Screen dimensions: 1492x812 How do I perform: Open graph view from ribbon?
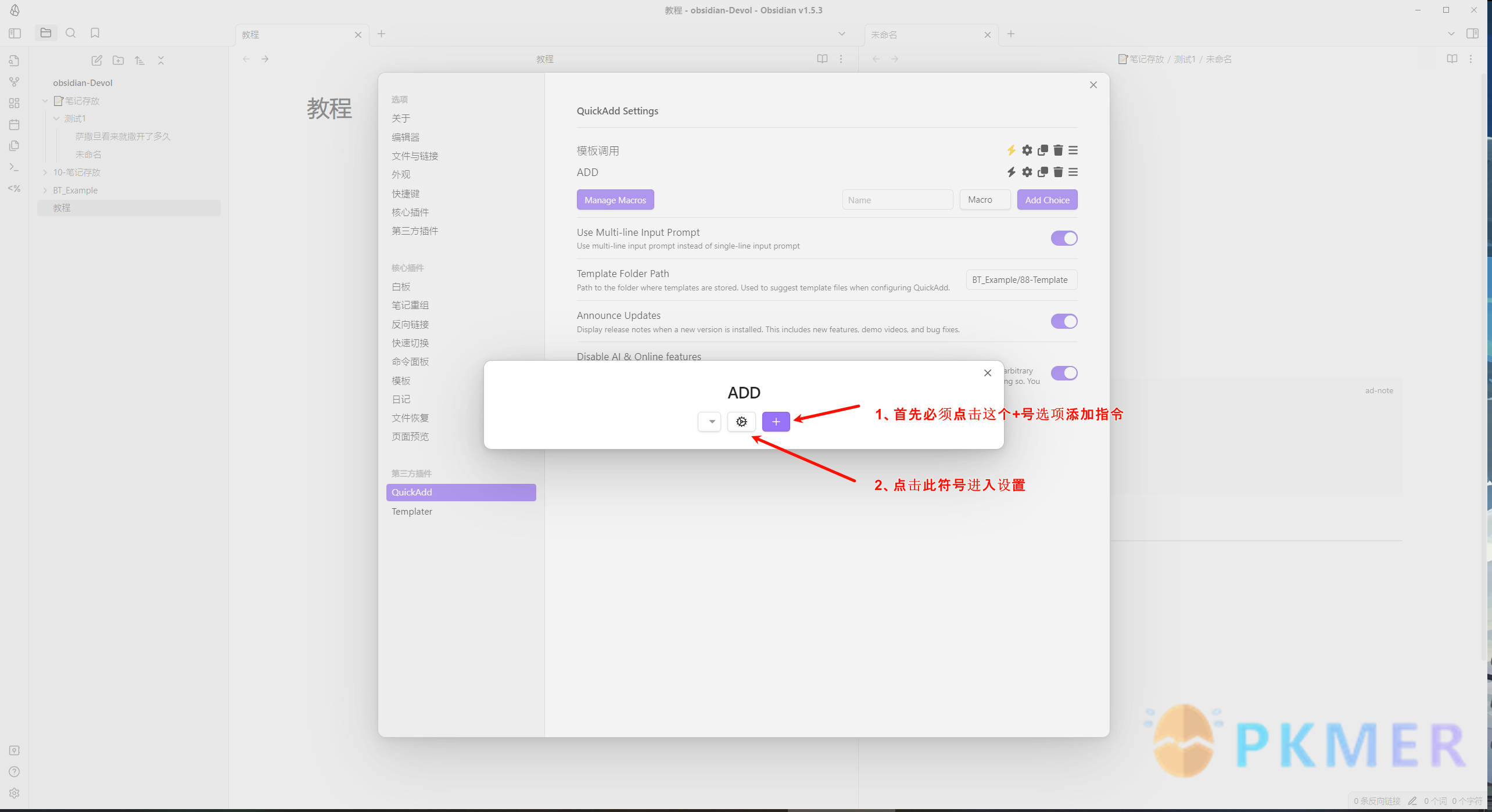15,82
